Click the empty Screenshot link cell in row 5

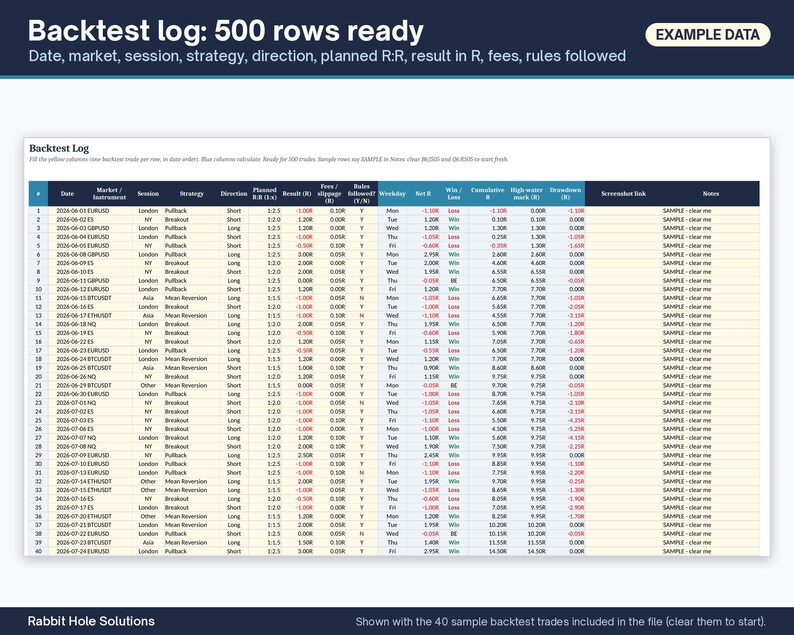point(623,246)
